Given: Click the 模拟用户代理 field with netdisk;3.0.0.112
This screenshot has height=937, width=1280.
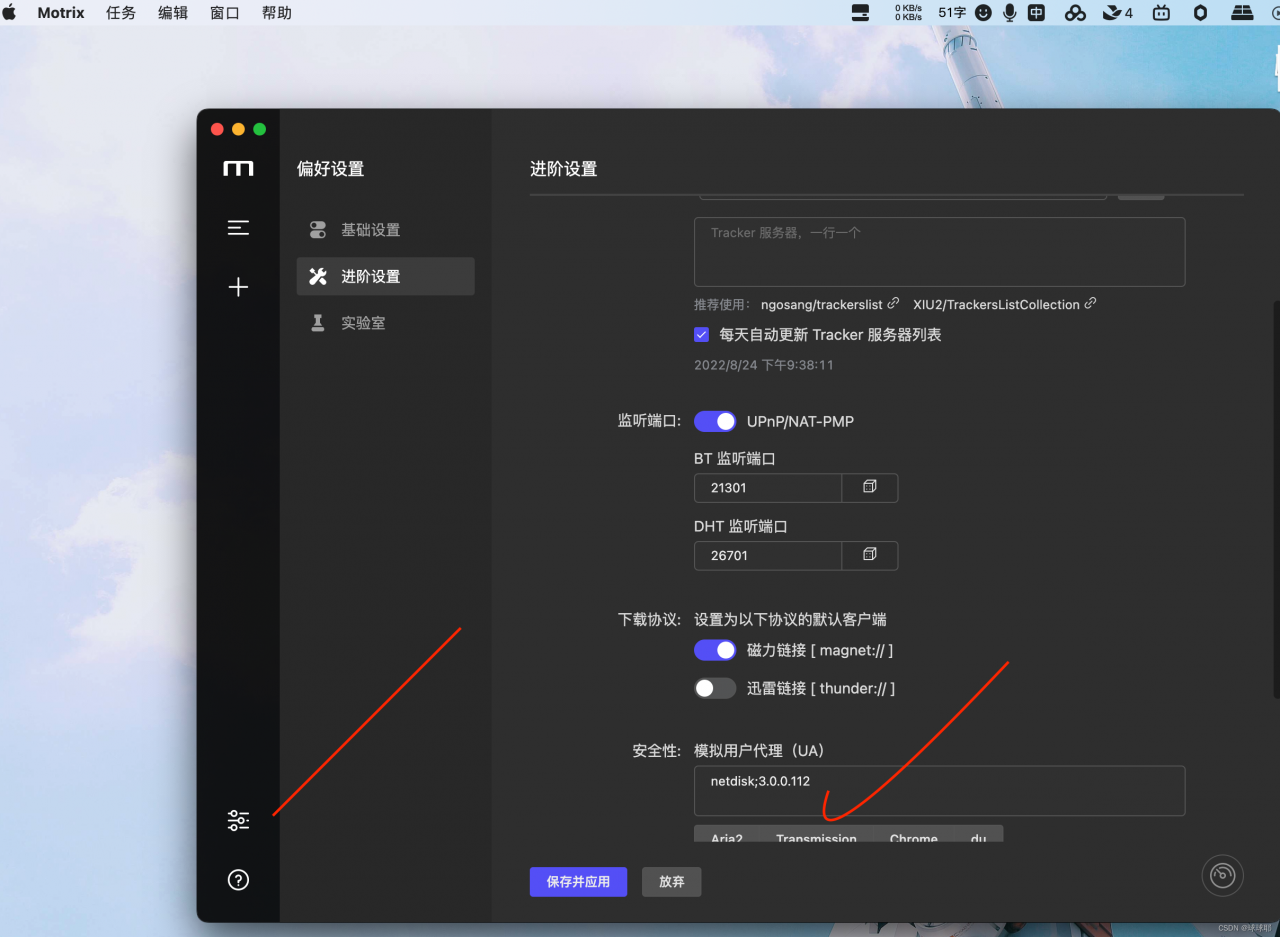Looking at the screenshot, I should point(939,791).
